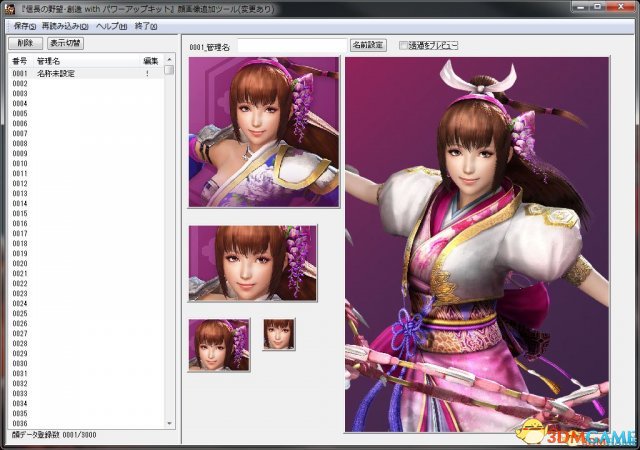Open the 保存 menu
Image resolution: width=640 pixels, height=450 pixels.
point(25,27)
